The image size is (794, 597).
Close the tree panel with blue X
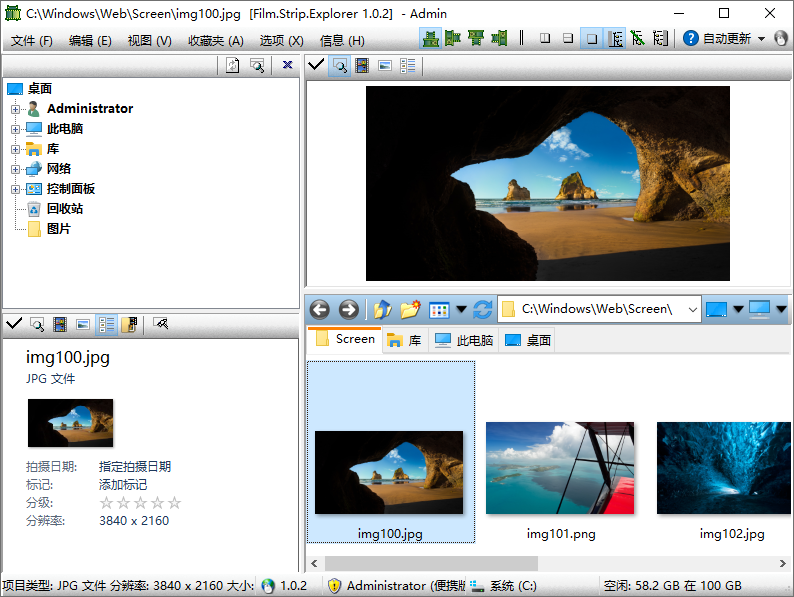point(288,65)
